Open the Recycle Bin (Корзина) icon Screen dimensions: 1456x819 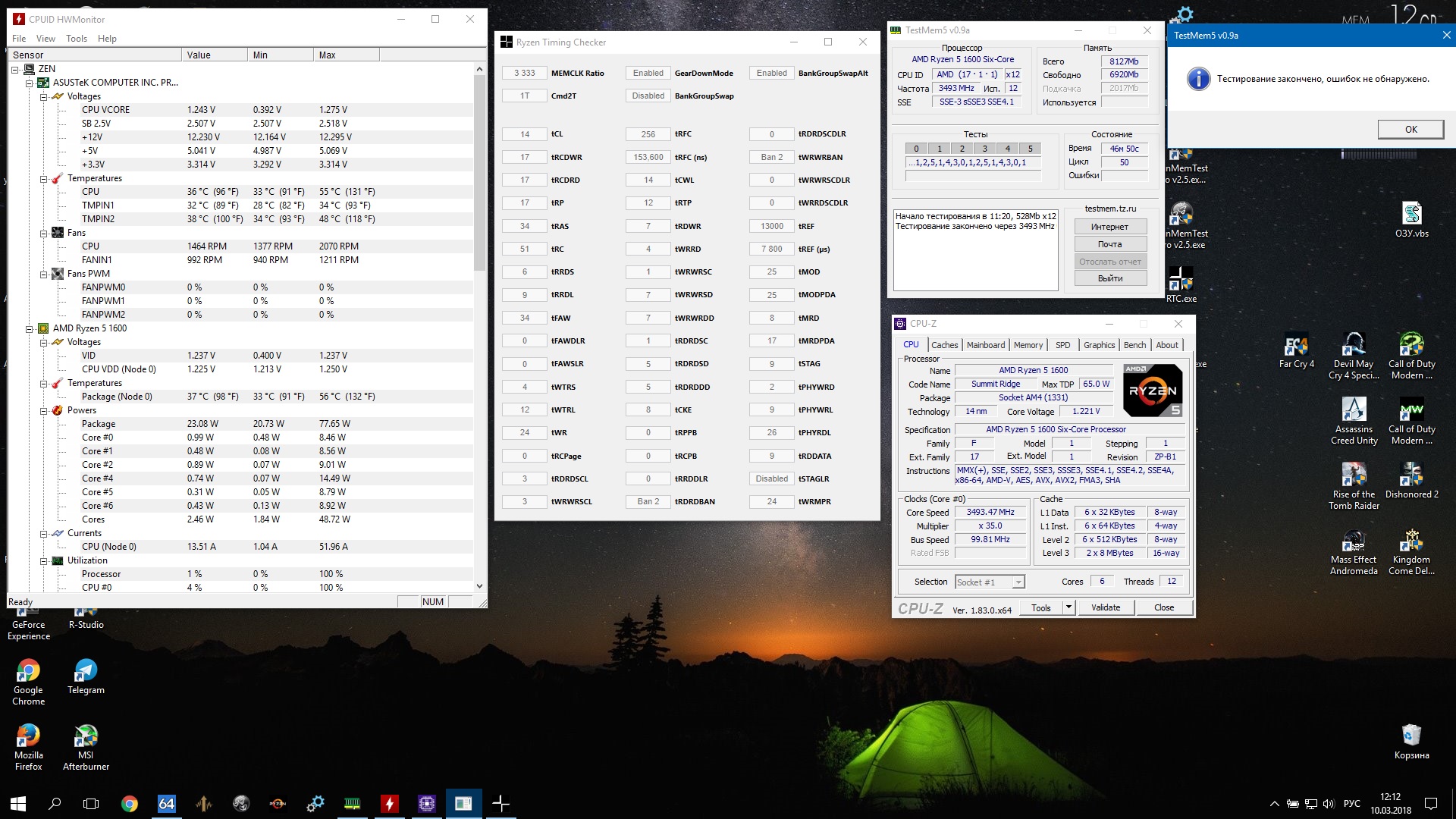tap(1410, 736)
